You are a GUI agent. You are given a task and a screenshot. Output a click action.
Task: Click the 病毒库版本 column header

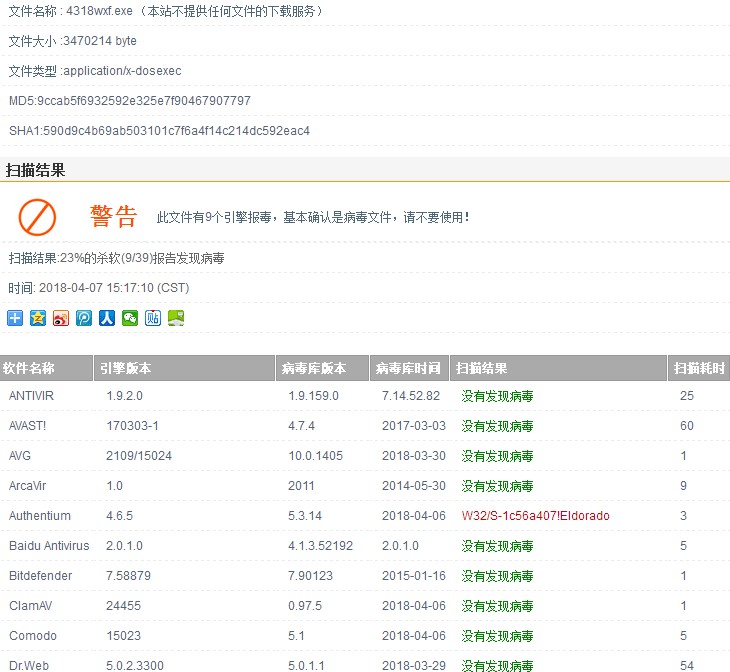[x=323, y=368]
